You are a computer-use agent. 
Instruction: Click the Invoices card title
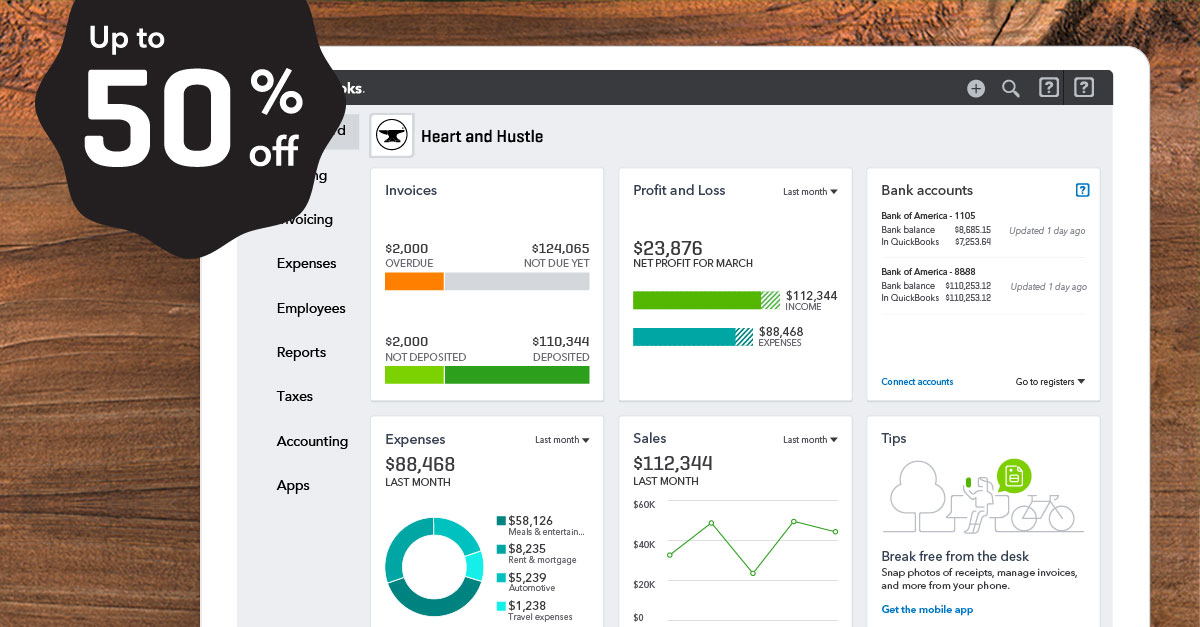coord(411,190)
